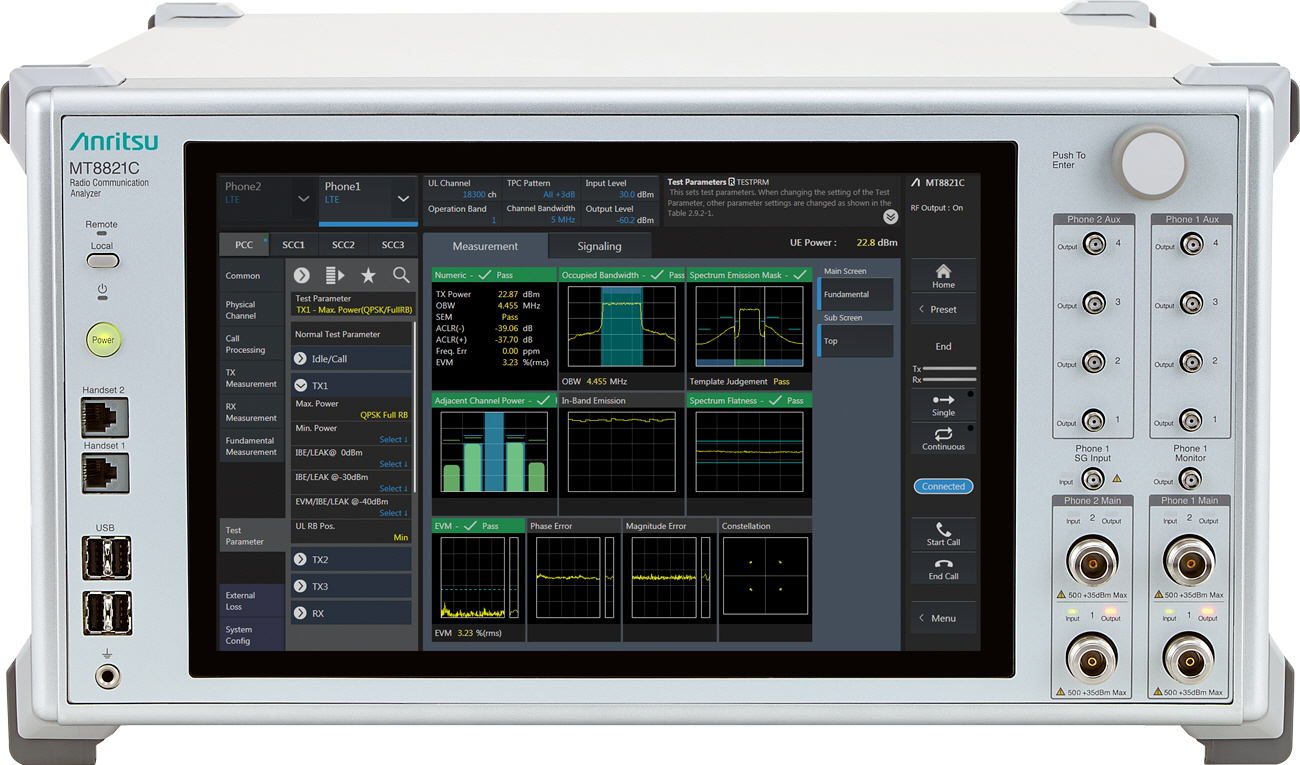Click the Menu button in right sidebar
1300x765 pixels.
[x=943, y=618]
